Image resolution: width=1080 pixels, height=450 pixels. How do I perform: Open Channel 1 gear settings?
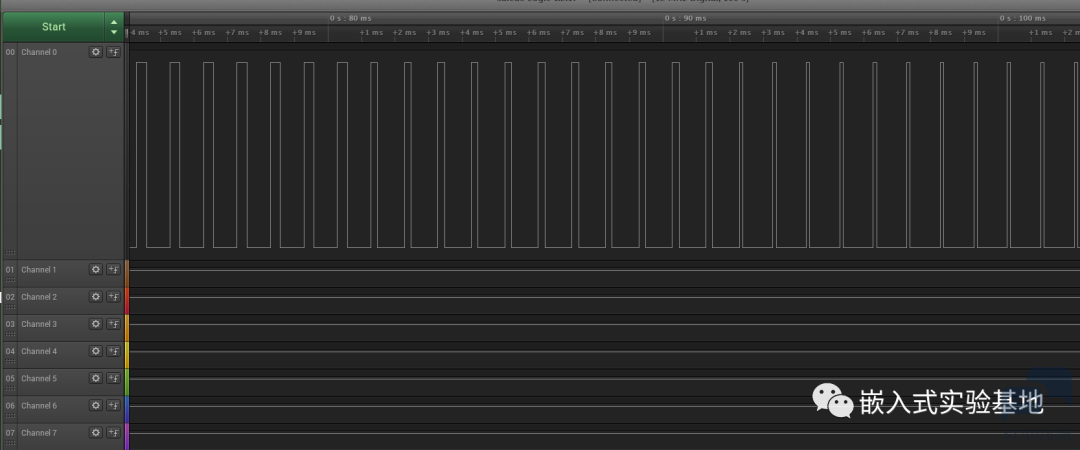pos(96,269)
